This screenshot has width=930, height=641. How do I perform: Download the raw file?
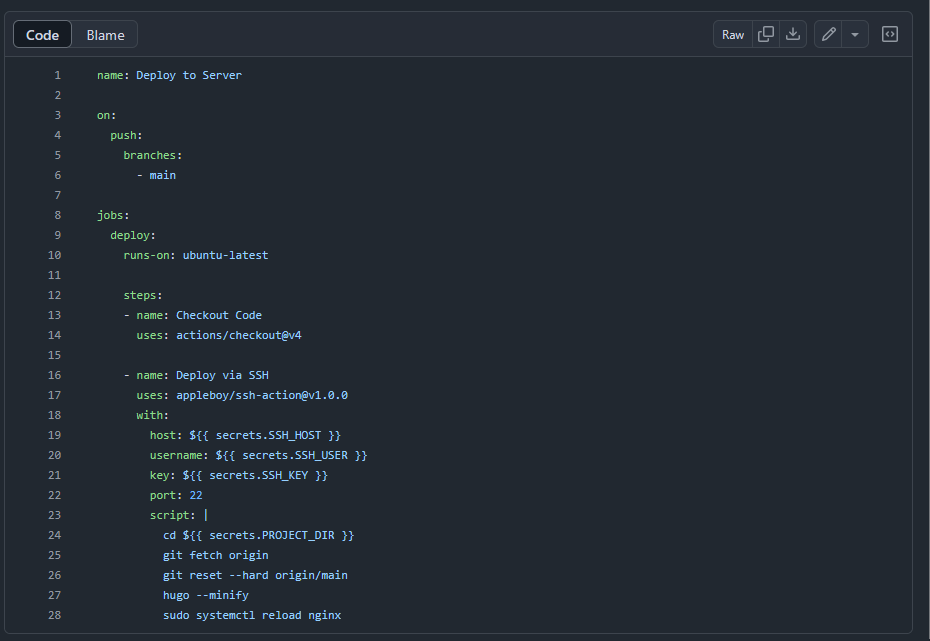793,34
